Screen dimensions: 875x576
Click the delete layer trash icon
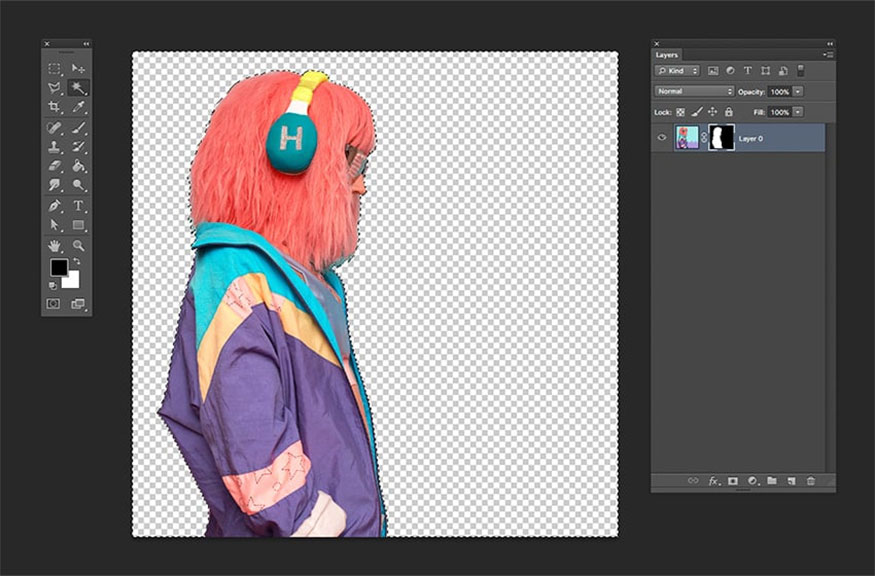[x=810, y=481]
